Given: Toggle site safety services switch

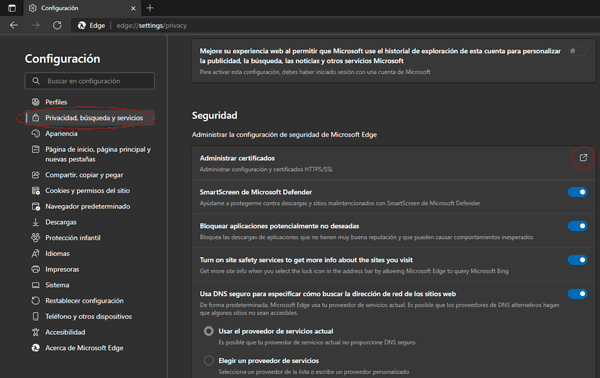Looking at the screenshot, I should click(x=577, y=260).
